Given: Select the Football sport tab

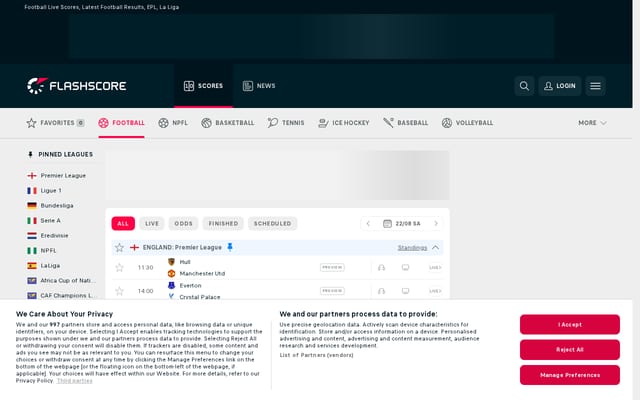Looking at the screenshot, I should tap(121, 123).
